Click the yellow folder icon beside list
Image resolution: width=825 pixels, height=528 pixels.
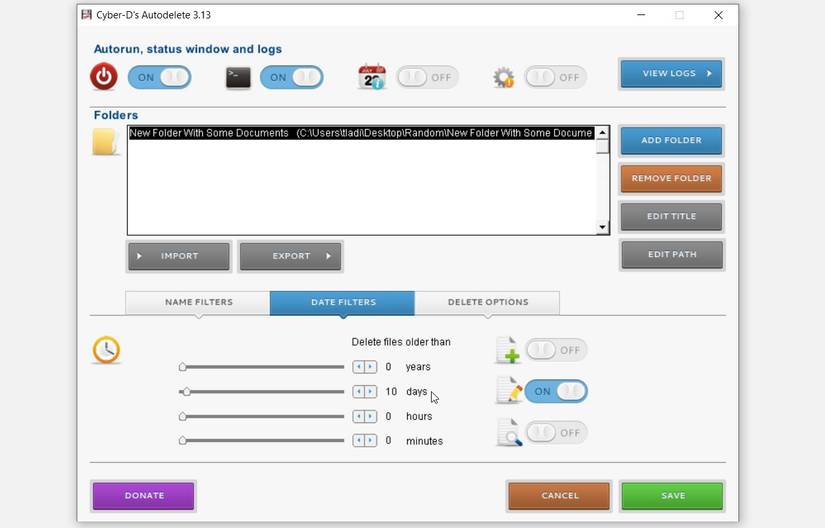tap(105, 142)
